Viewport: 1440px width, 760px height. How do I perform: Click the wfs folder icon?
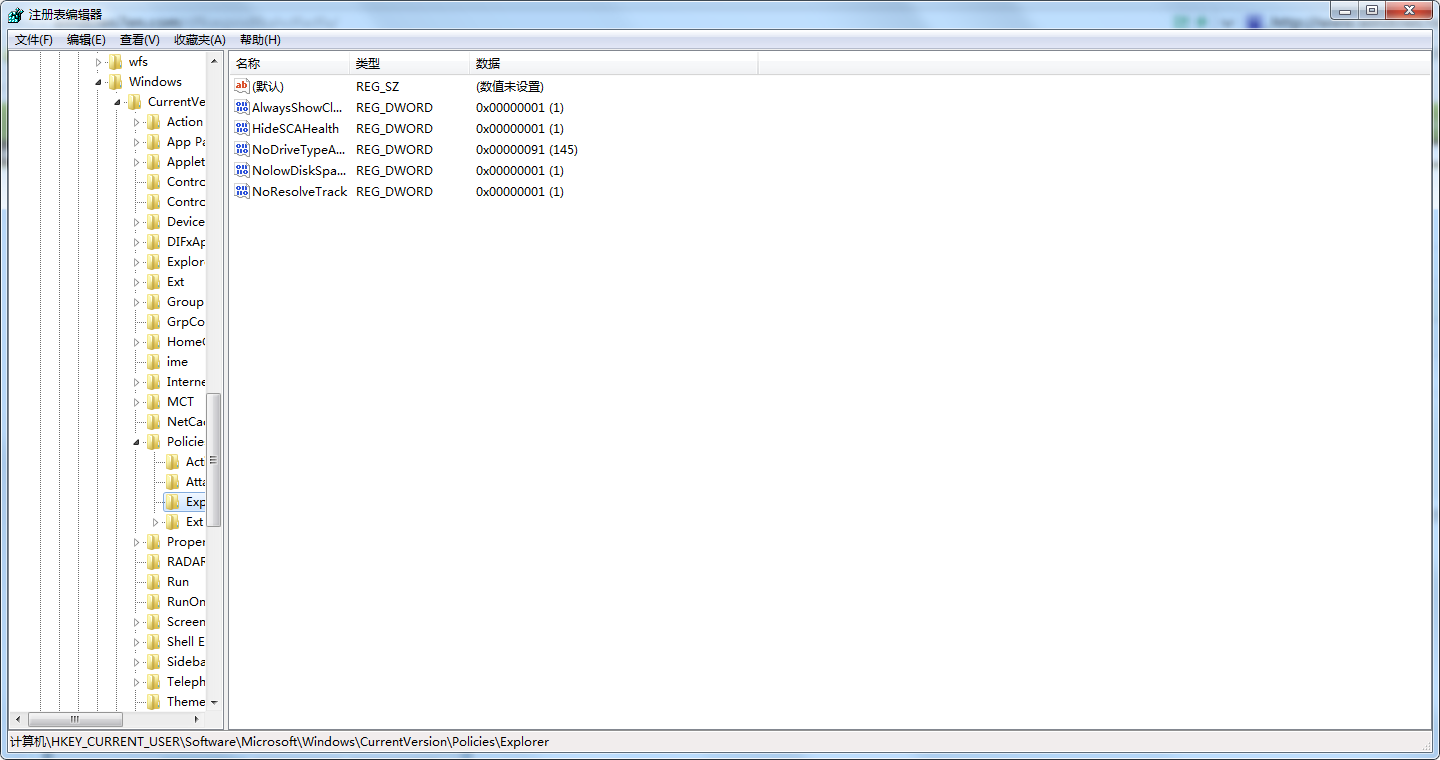click(115, 62)
